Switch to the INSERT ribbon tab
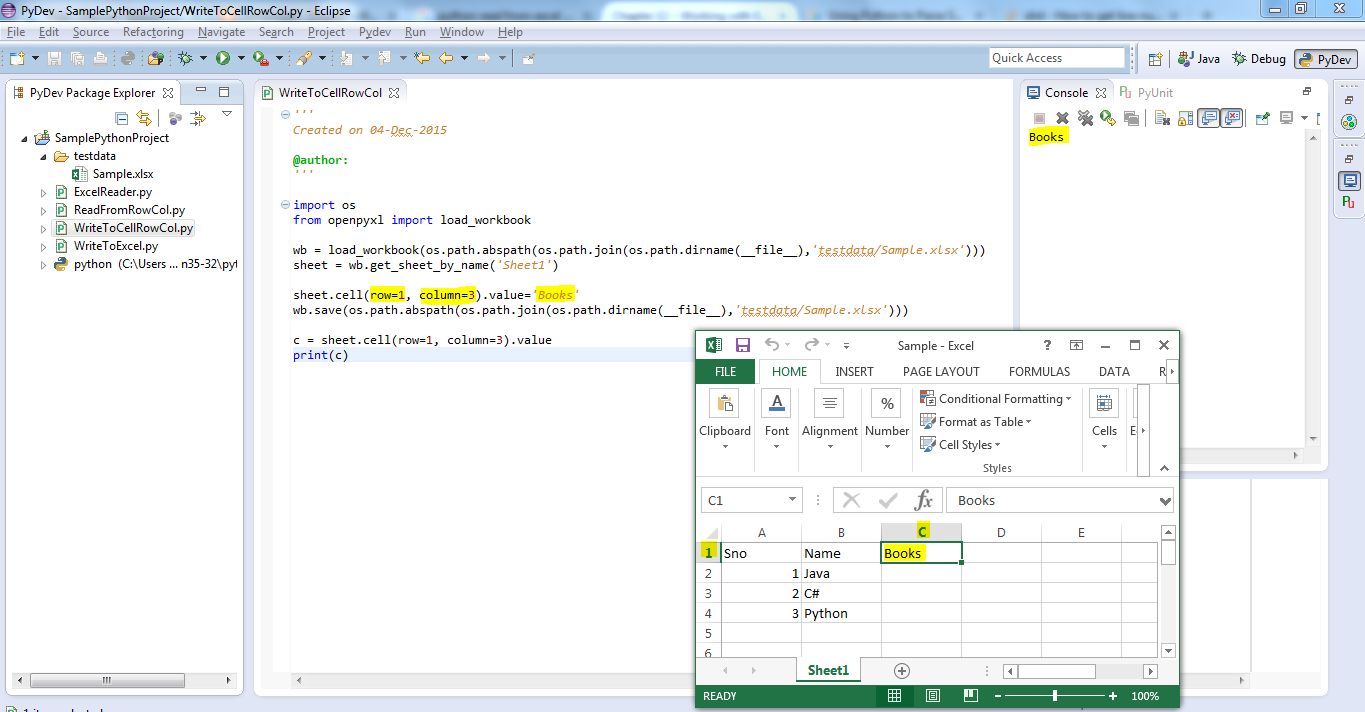Image resolution: width=1365 pixels, height=712 pixels. [854, 371]
